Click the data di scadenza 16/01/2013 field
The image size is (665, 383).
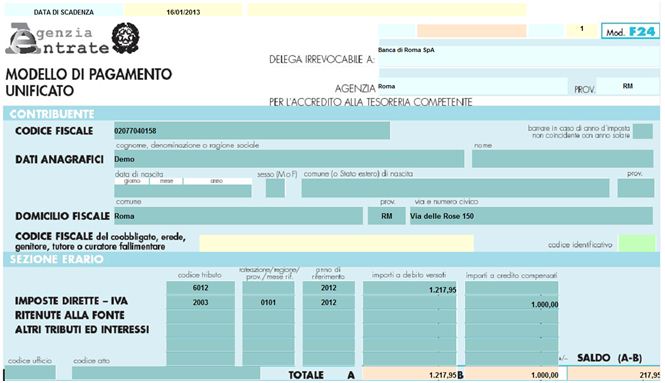click(183, 11)
